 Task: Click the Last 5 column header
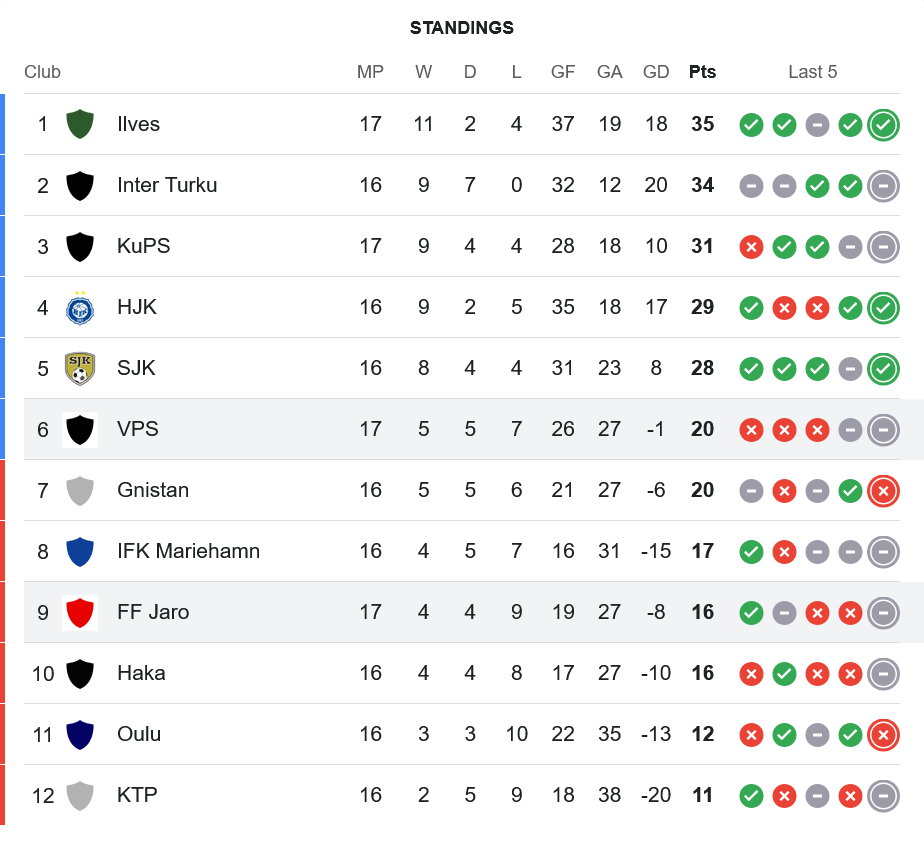(812, 72)
